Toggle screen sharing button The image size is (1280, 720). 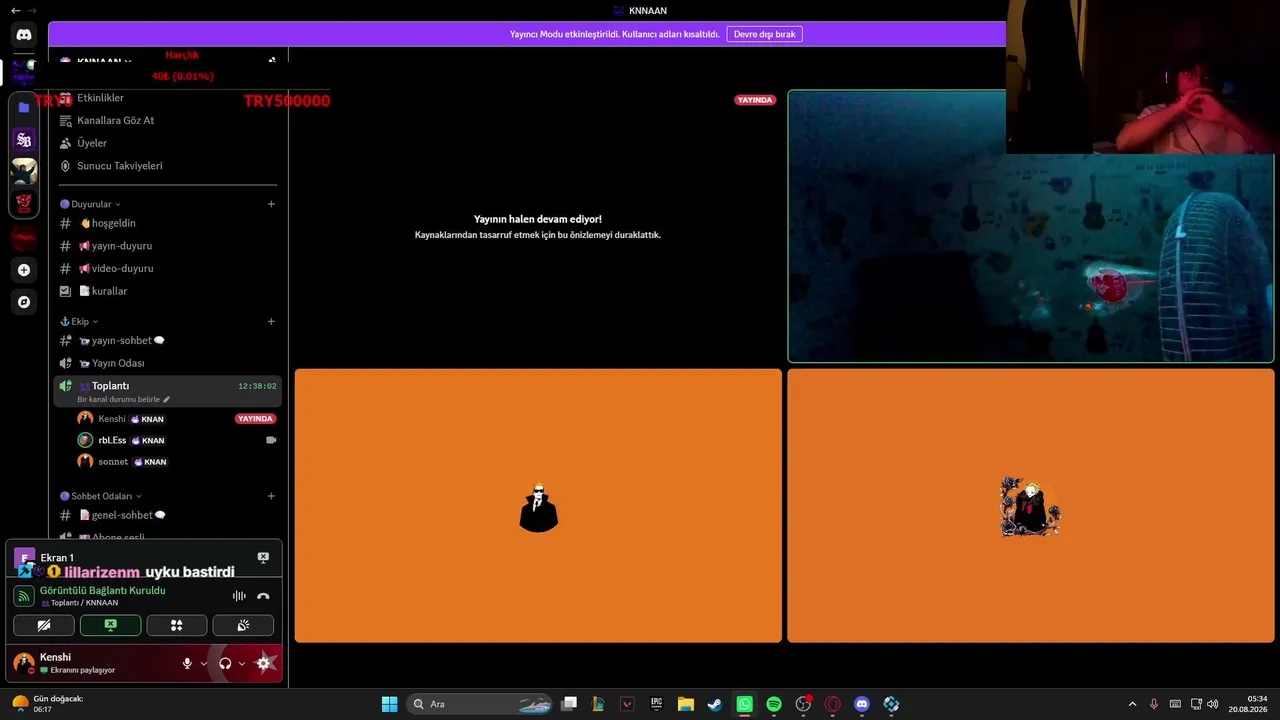pyautogui.click(x=111, y=626)
